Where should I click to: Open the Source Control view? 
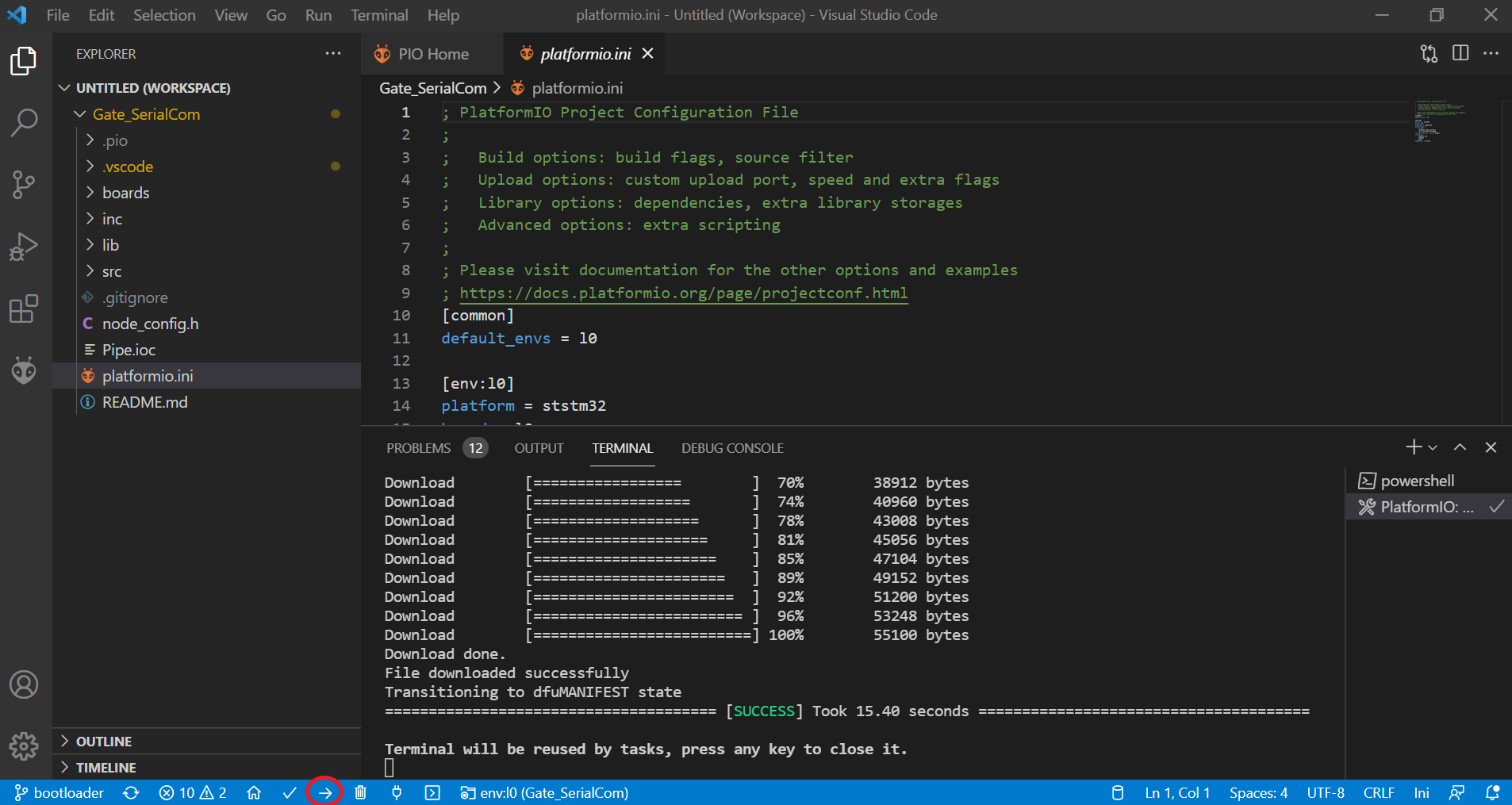tap(24, 185)
